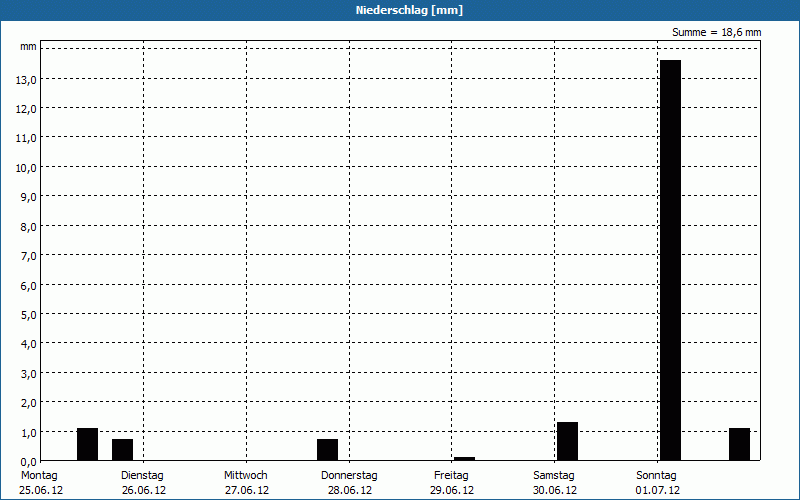Click the 13,0 y-axis value
The width and height of the screenshot is (800, 500).
[26, 80]
